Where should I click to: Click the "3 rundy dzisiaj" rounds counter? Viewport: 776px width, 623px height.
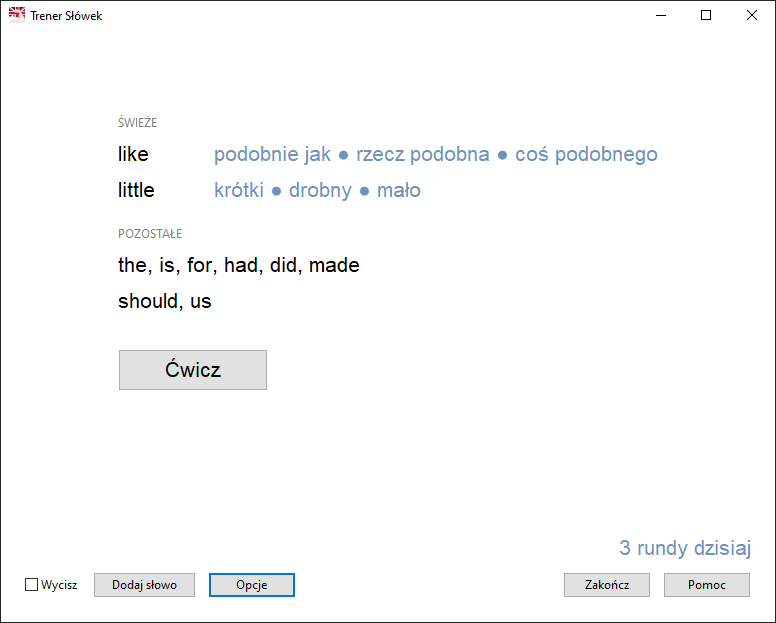(684, 548)
